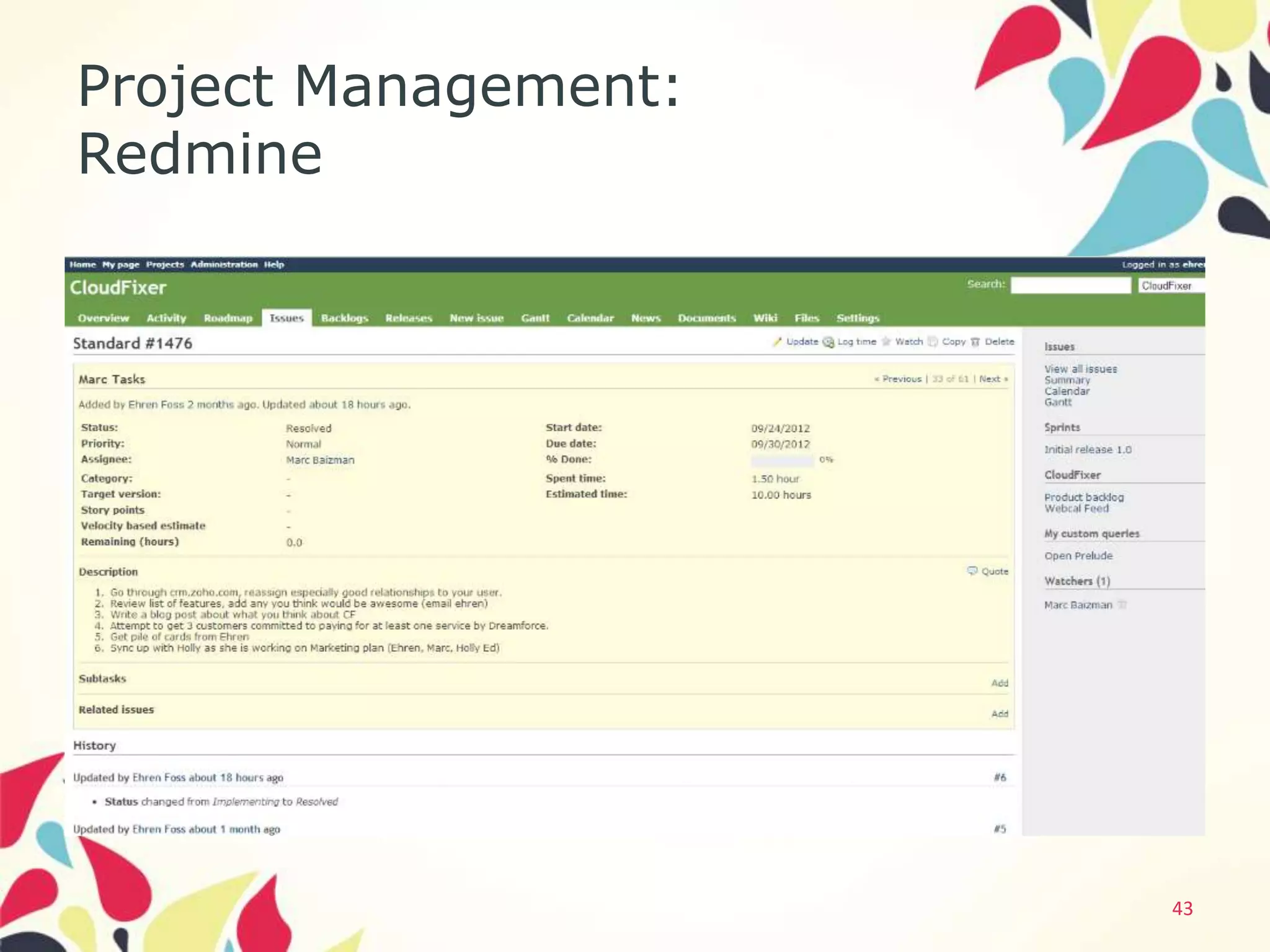Screen dimensions: 1270x952
Task: Switch to the Calendar tab
Action: (x=590, y=318)
